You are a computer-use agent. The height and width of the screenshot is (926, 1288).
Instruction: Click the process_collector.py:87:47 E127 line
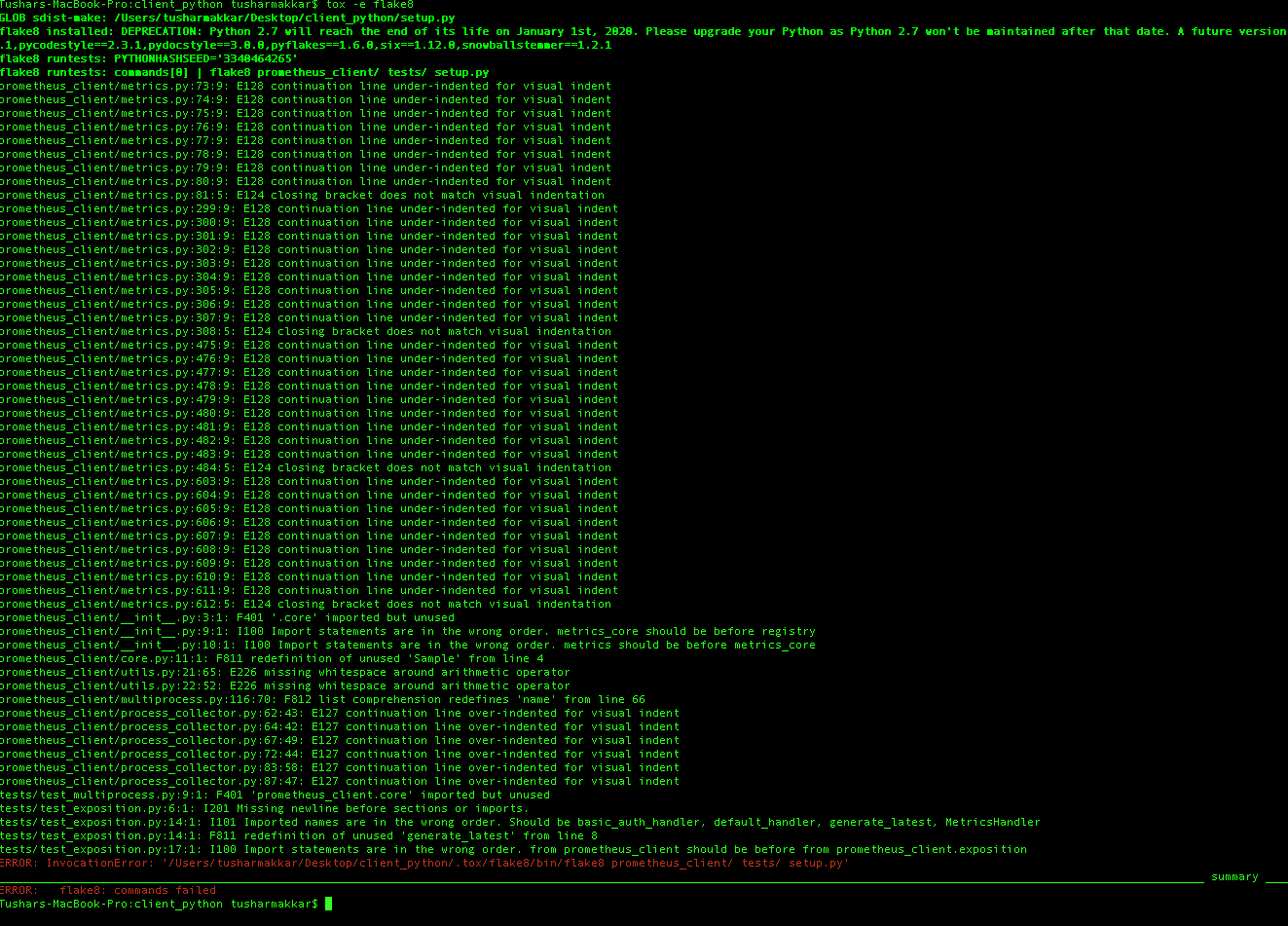[340, 782]
